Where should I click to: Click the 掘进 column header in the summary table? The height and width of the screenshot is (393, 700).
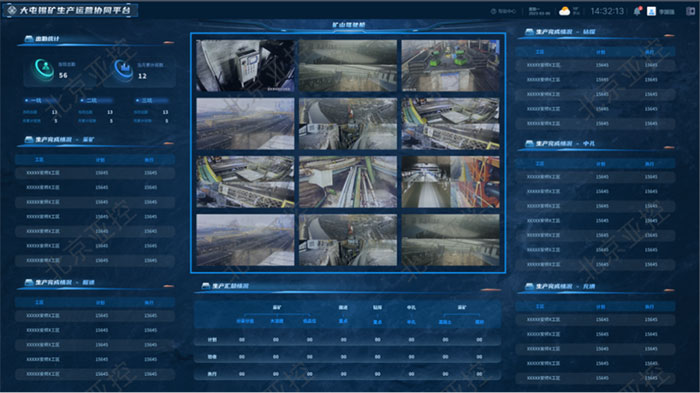(x=343, y=307)
